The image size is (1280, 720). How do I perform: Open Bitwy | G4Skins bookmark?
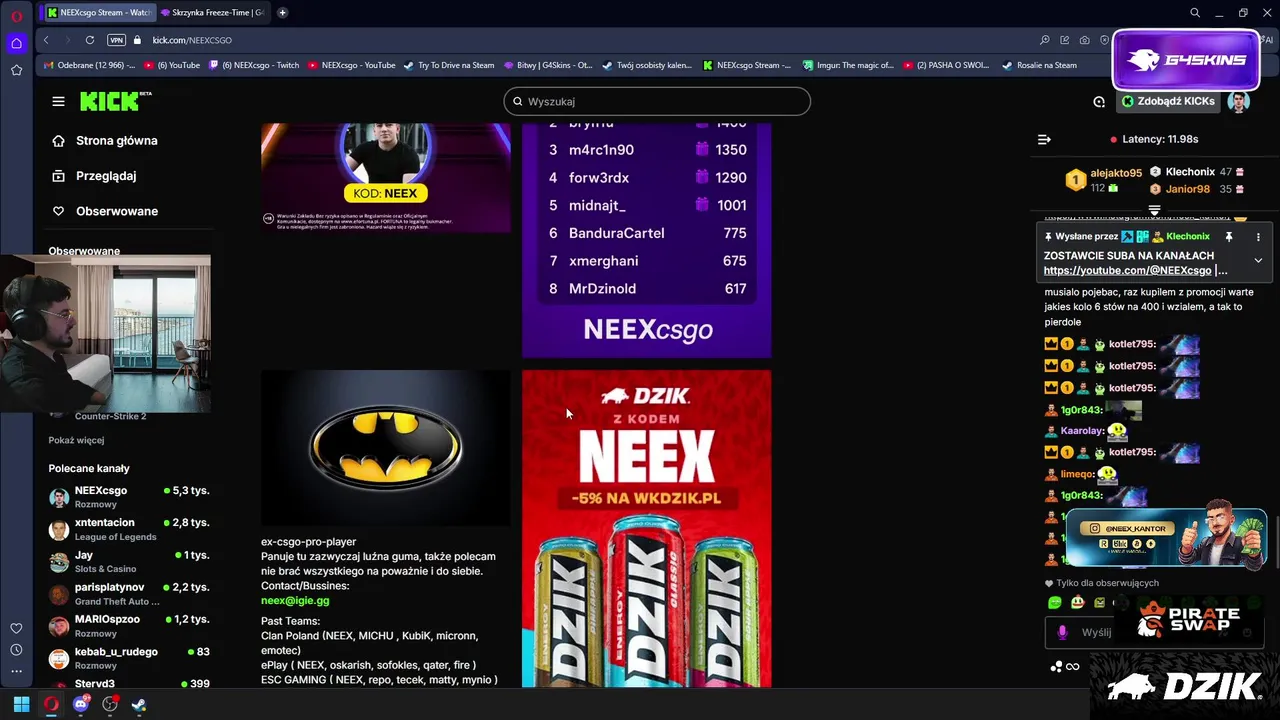point(548,65)
